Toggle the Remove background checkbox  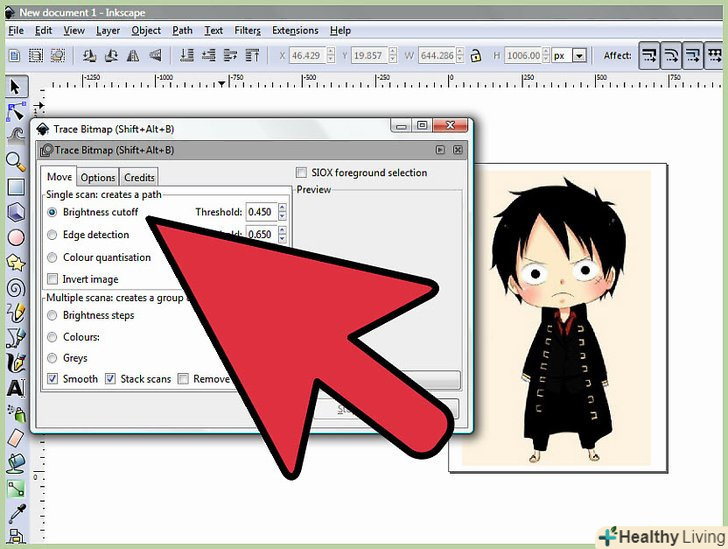point(183,379)
